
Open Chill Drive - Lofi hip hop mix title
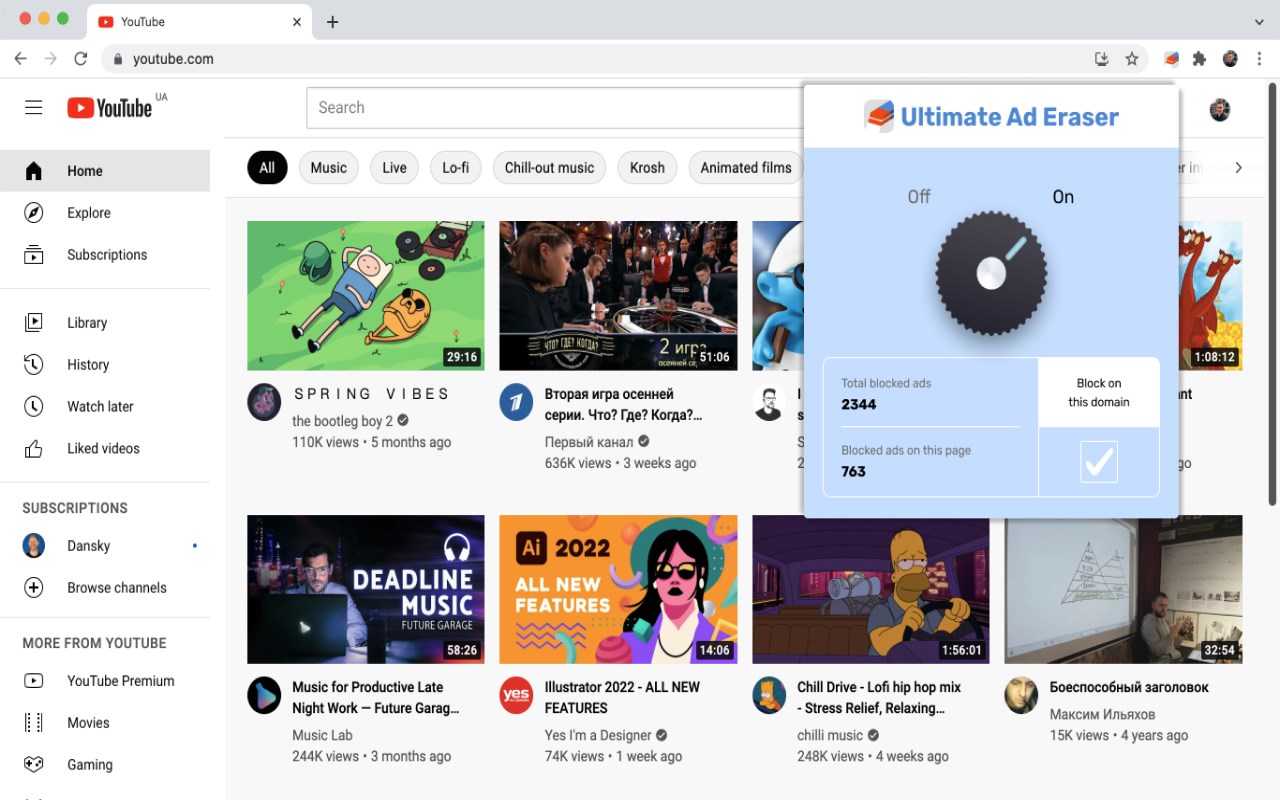[879, 697]
